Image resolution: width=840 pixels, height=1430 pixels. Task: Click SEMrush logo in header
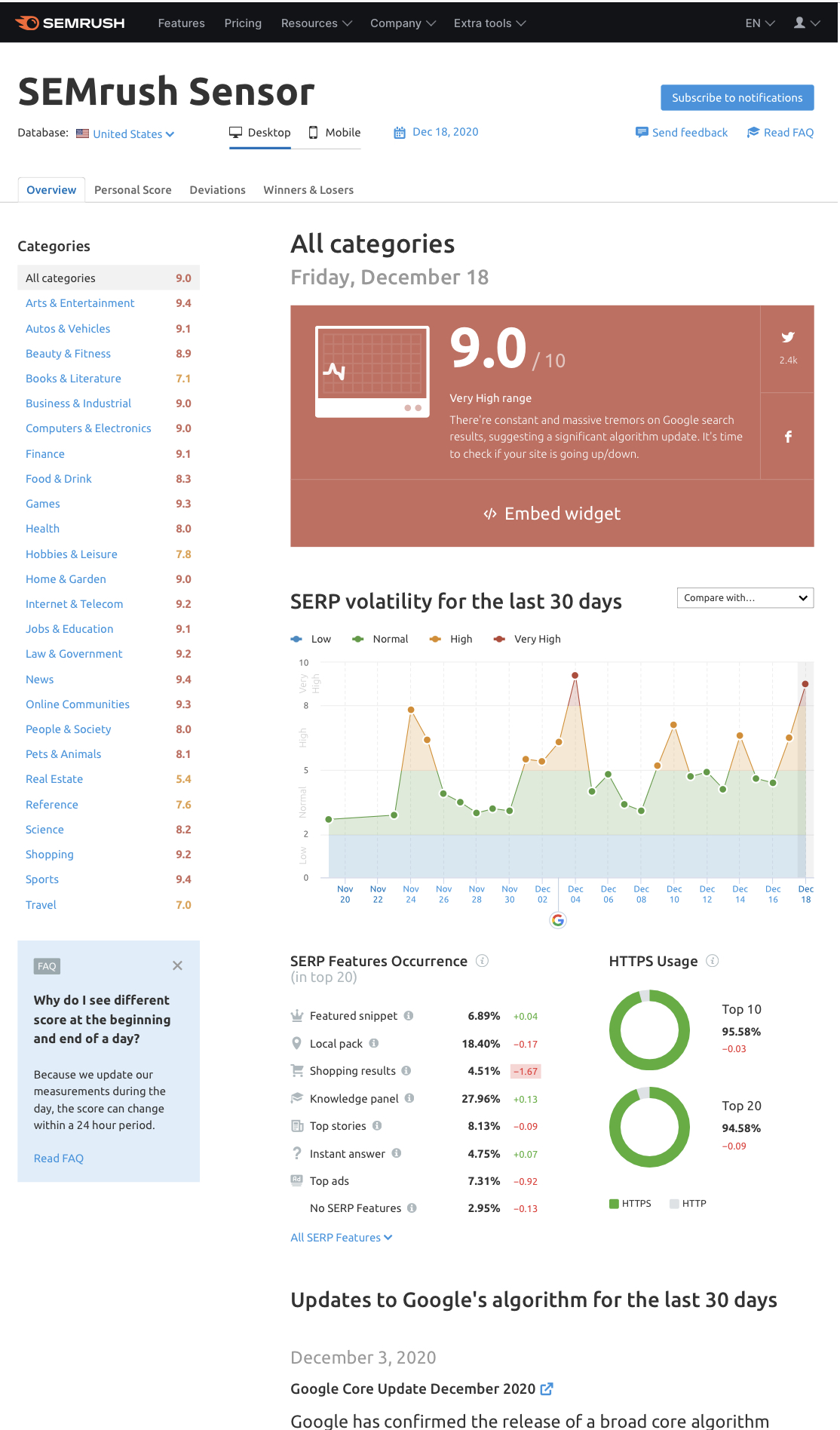pos(70,23)
